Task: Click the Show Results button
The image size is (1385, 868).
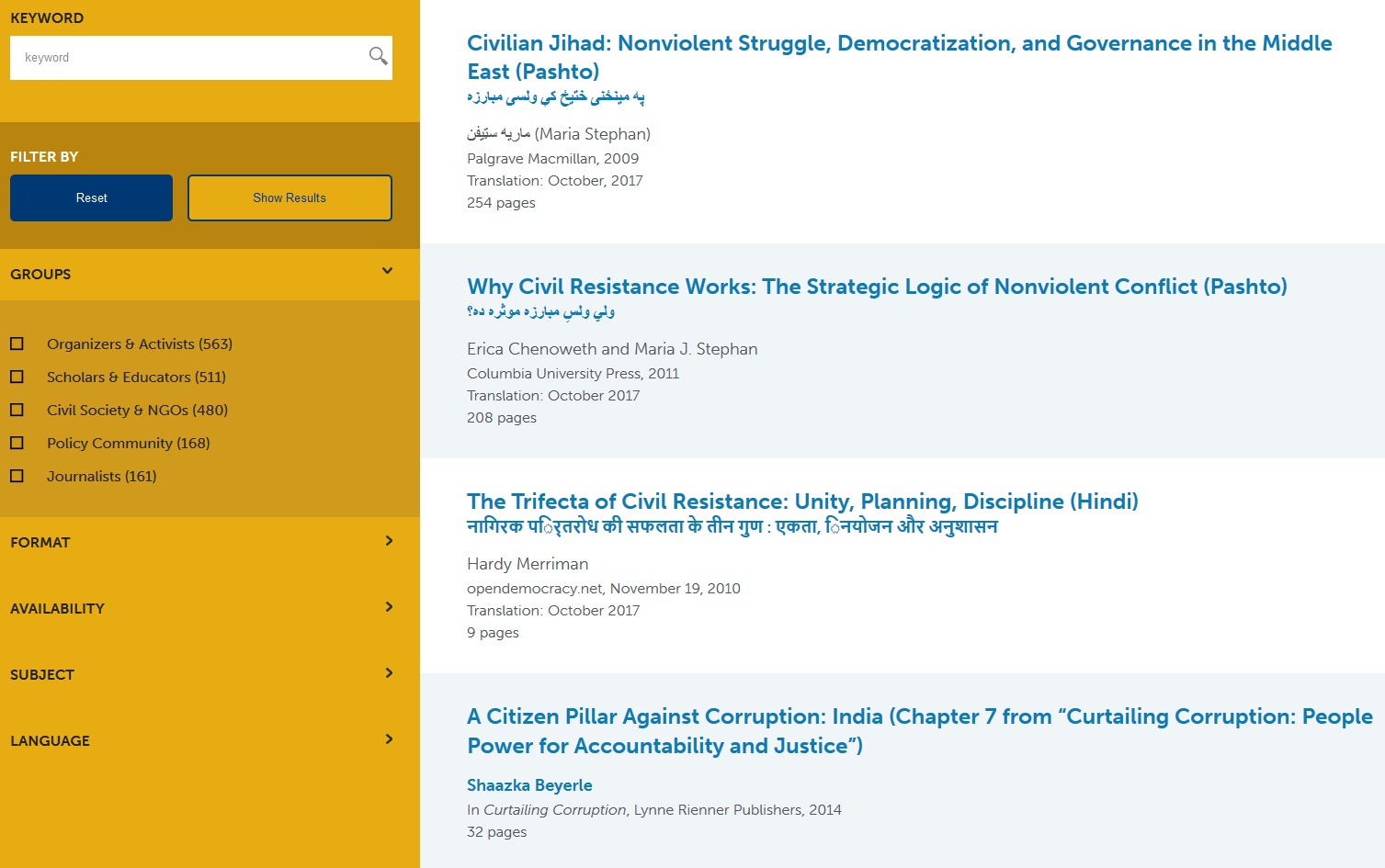Action: (x=289, y=197)
